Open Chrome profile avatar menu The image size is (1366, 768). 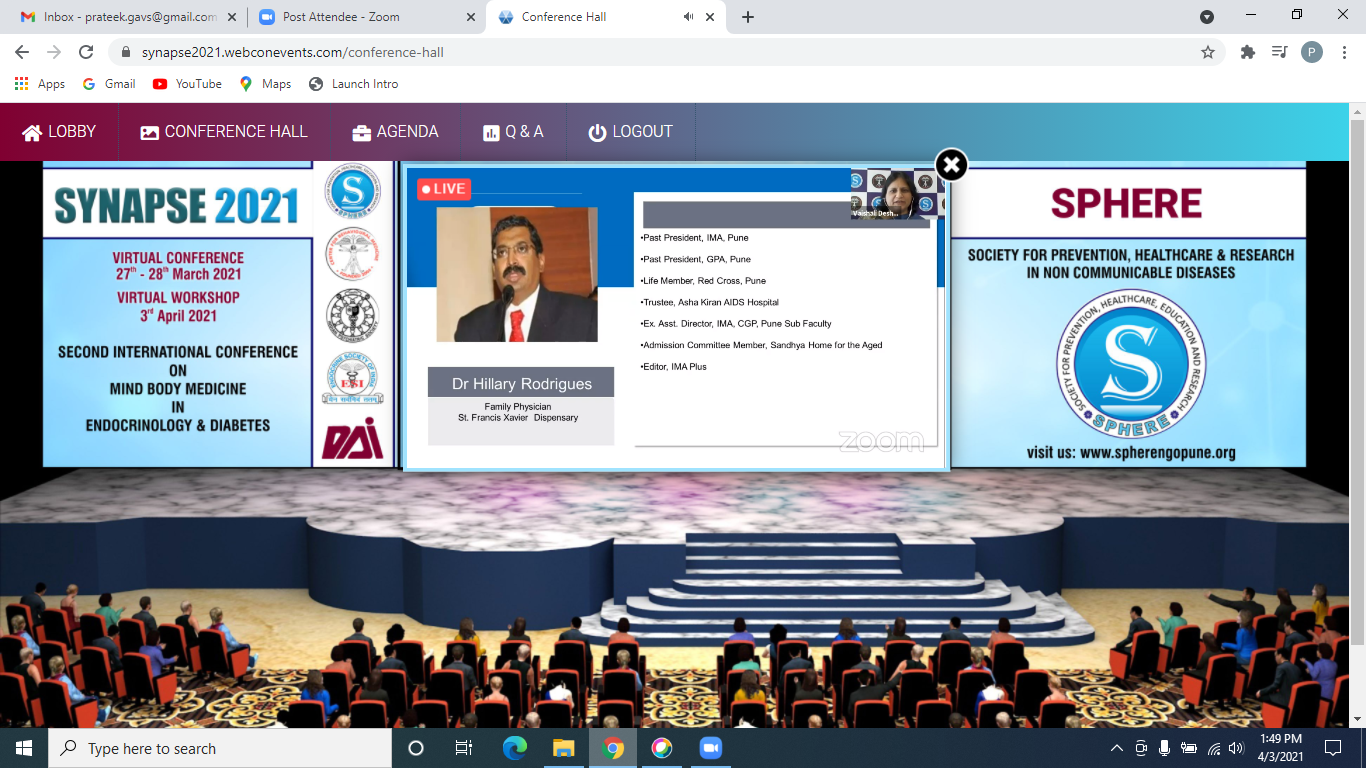tap(1312, 52)
